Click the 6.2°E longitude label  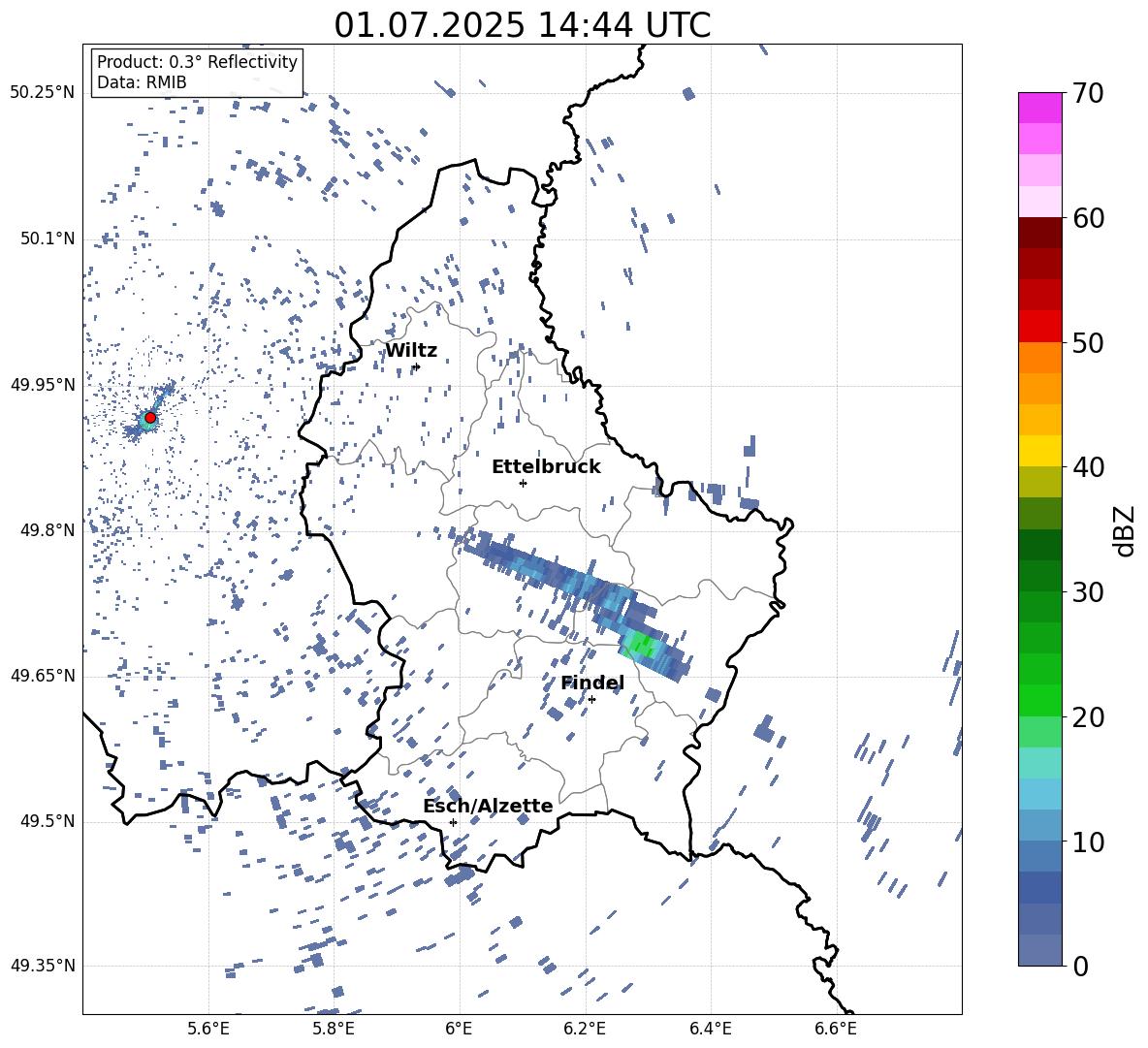585,1030
